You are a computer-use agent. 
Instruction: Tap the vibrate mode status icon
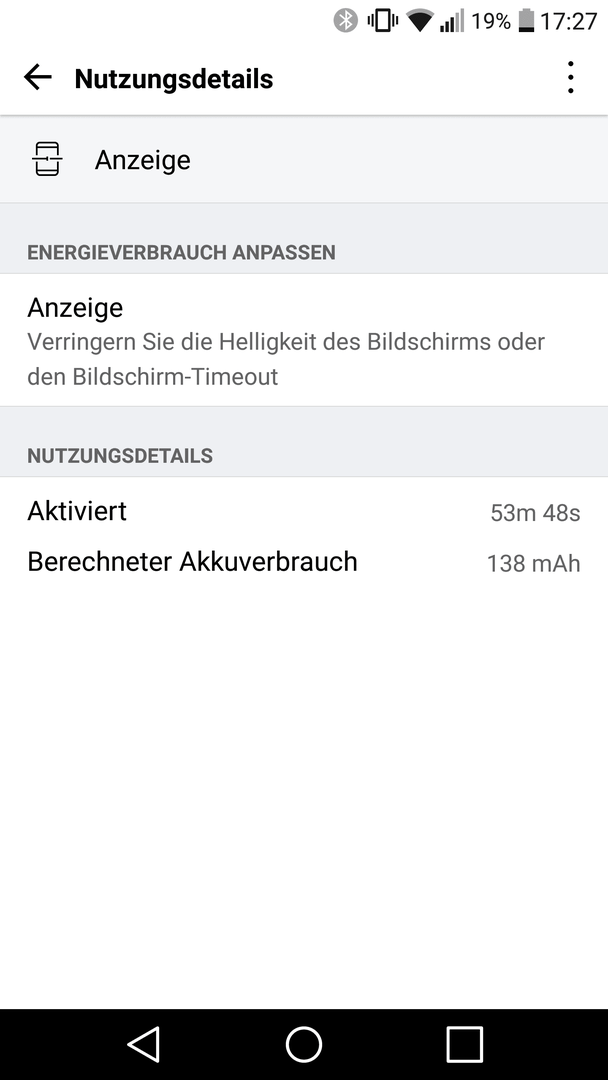pyautogui.click(x=382, y=21)
